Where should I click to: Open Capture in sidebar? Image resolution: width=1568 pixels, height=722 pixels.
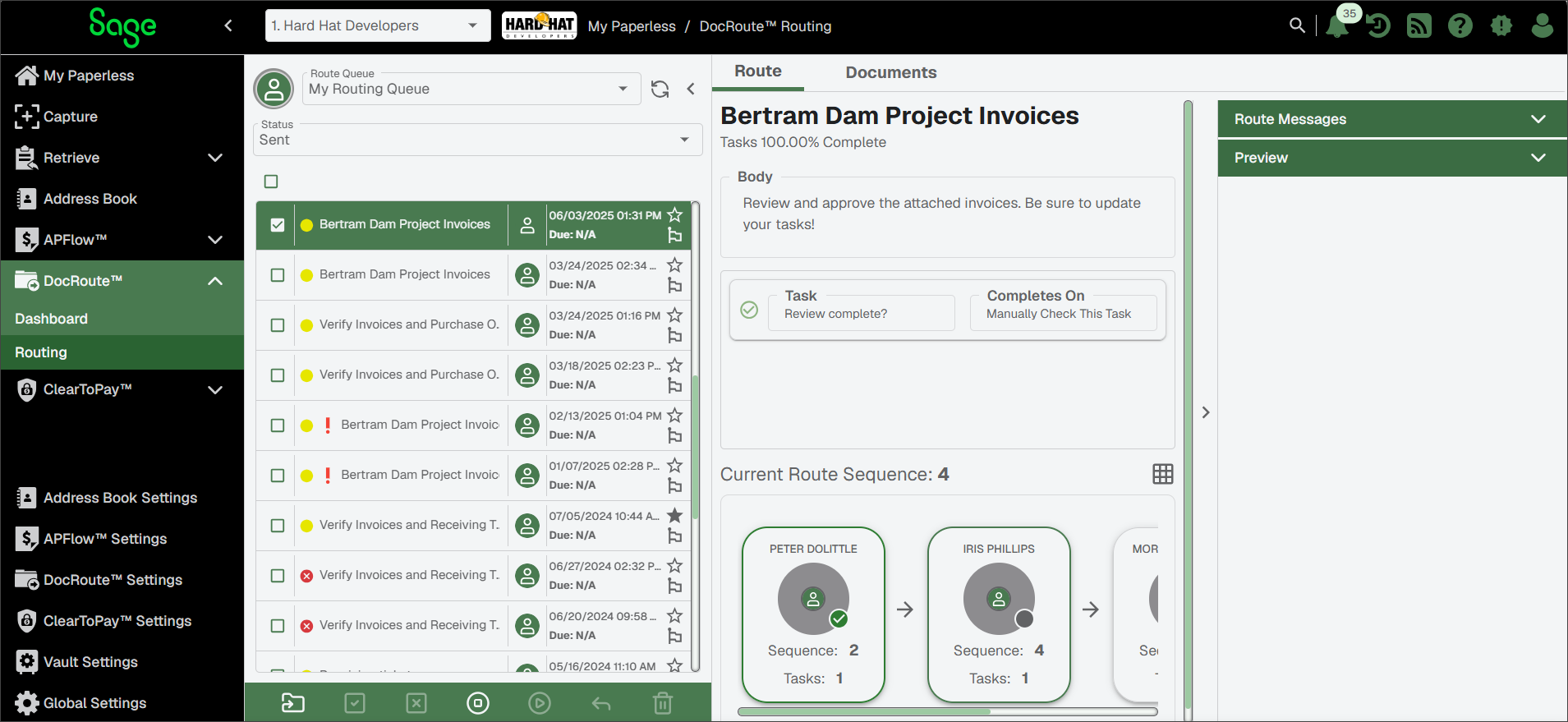point(122,117)
